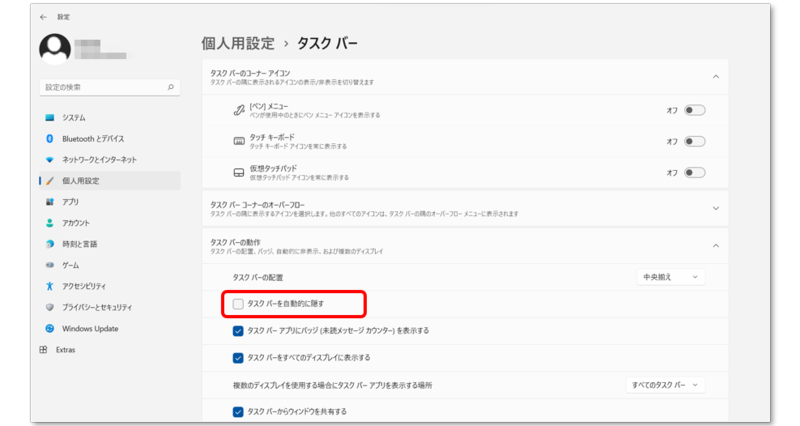This screenshot has height=426, width=800.
Task: Collapse the タスク バーのコーナー アイコン section chevron
Action: (x=716, y=77)
